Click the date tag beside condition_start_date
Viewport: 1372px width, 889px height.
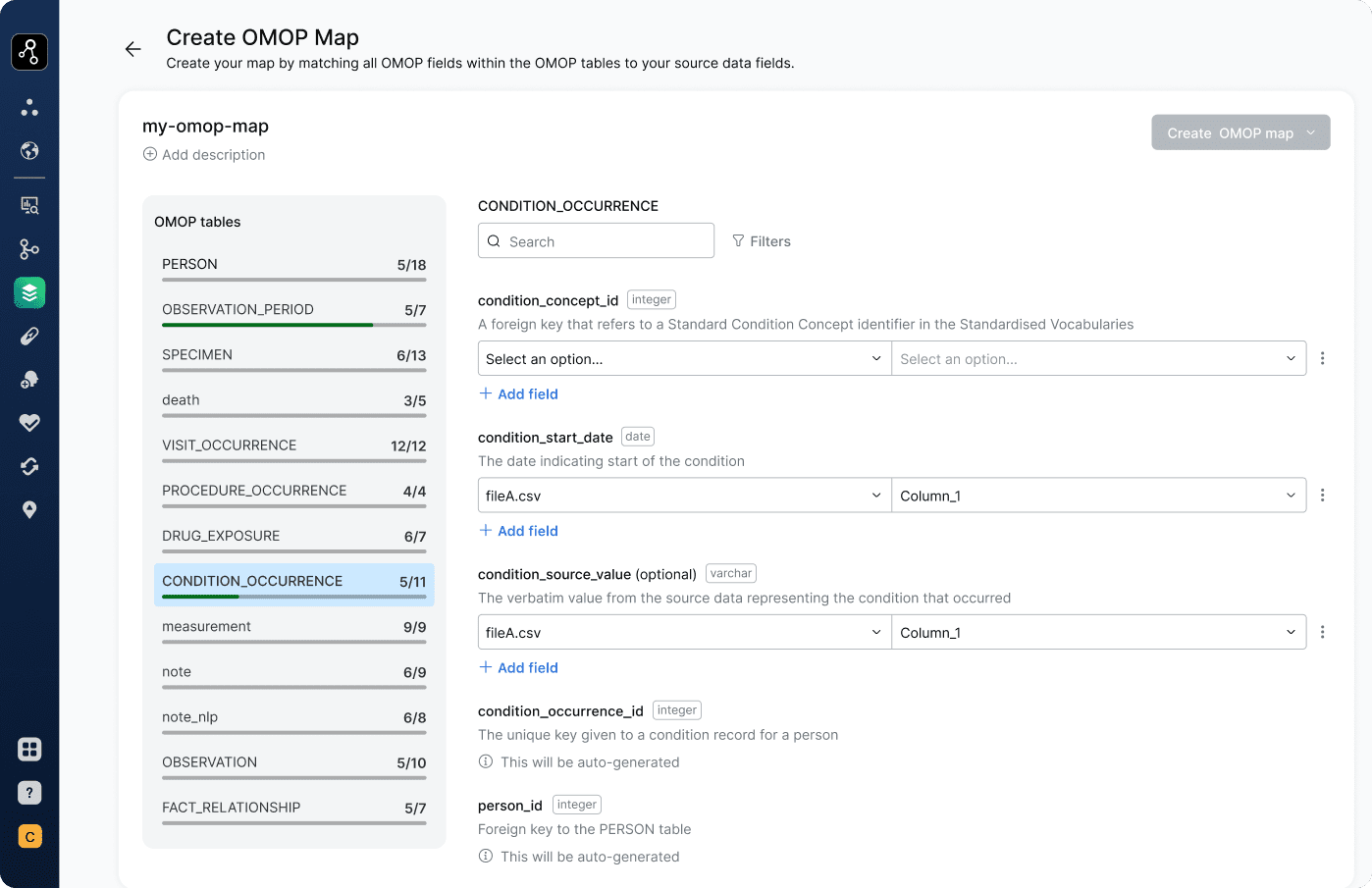[x=638, y=437]
